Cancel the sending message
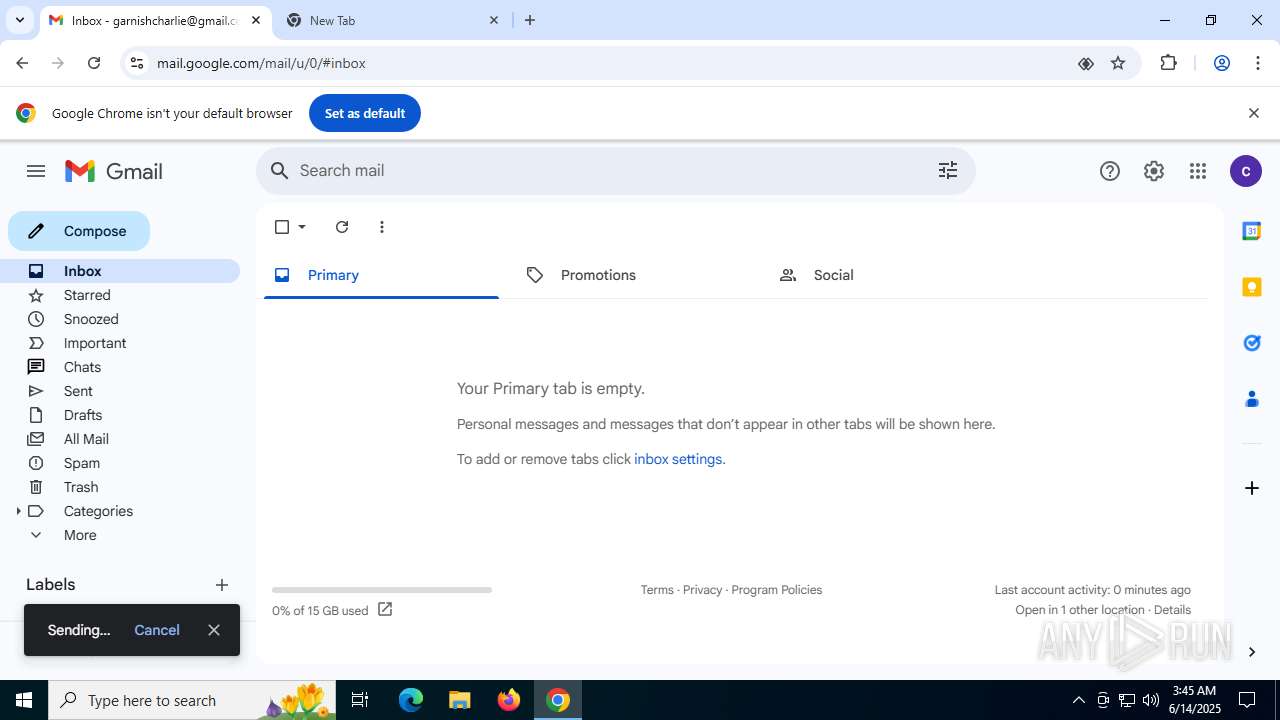Viewport: 1280px width, 720px height. point(157,630)
